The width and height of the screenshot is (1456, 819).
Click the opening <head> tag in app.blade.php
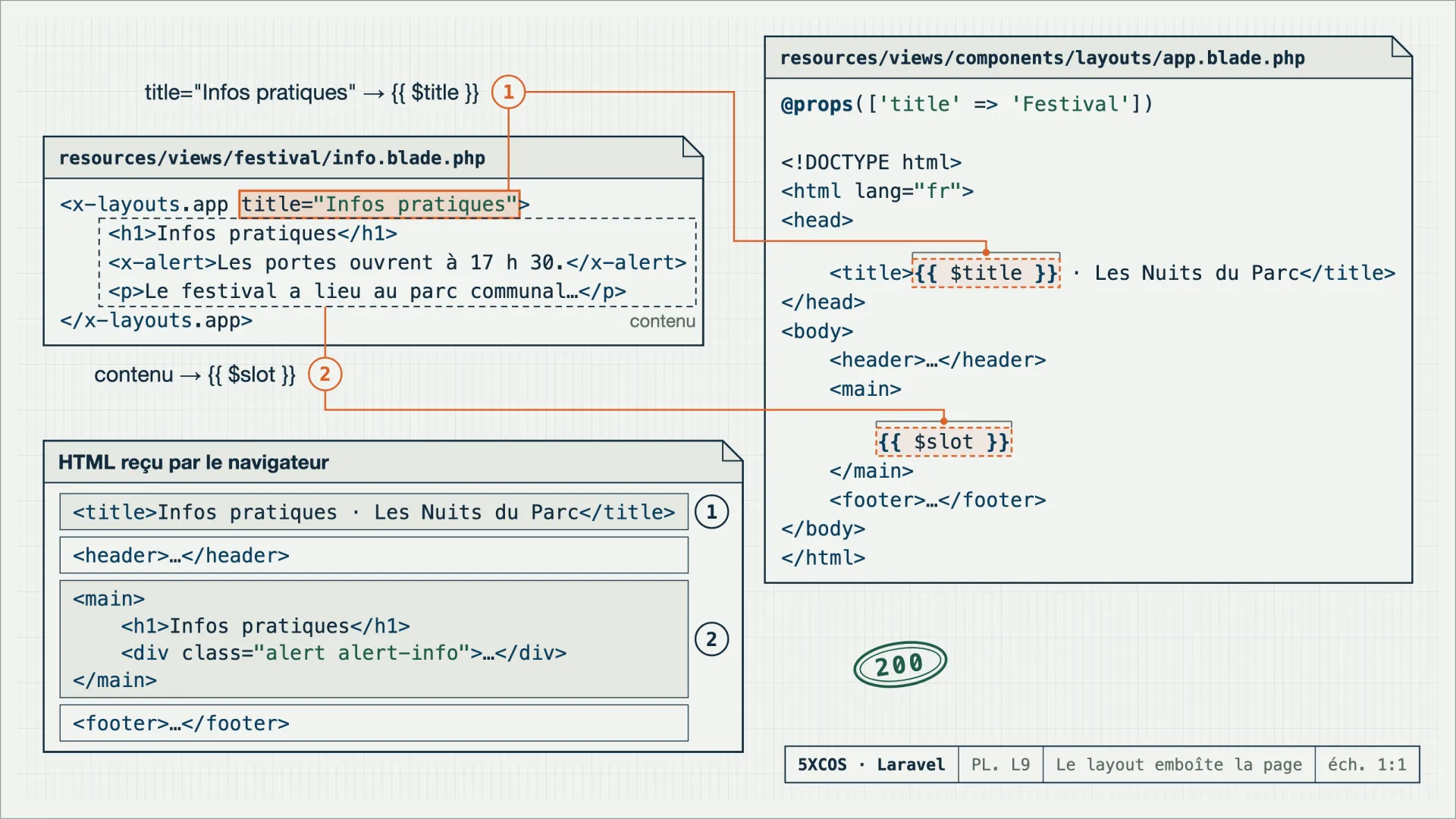(x=817, y=220)
